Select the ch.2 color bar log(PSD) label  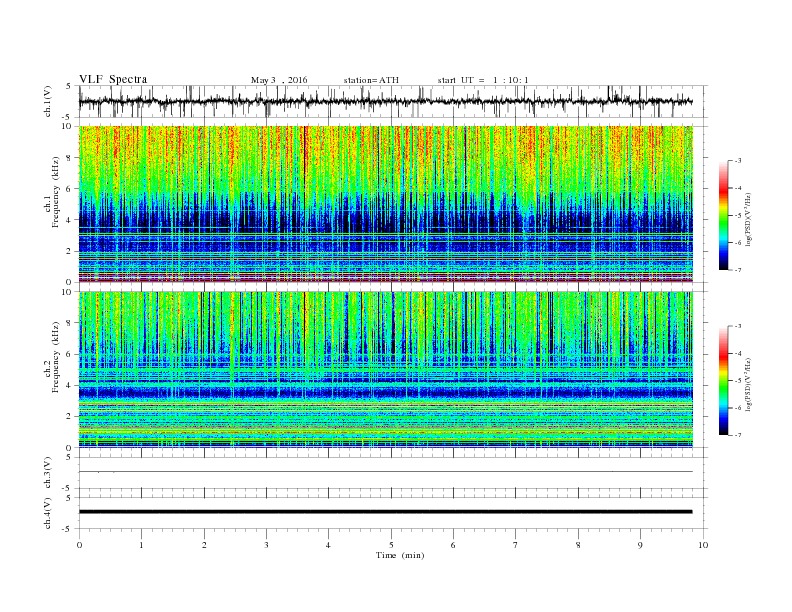(749, 384)
